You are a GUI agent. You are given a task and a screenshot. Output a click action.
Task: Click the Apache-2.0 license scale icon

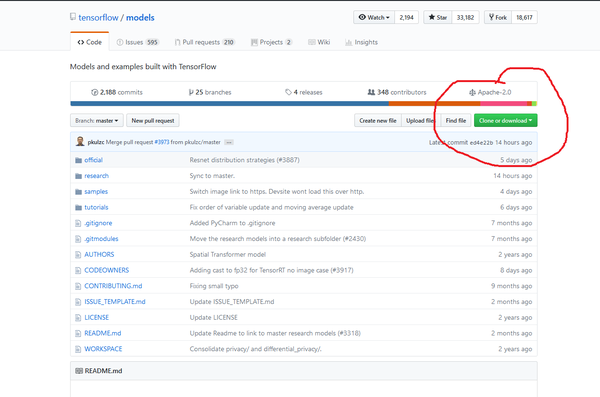(473, 92)
